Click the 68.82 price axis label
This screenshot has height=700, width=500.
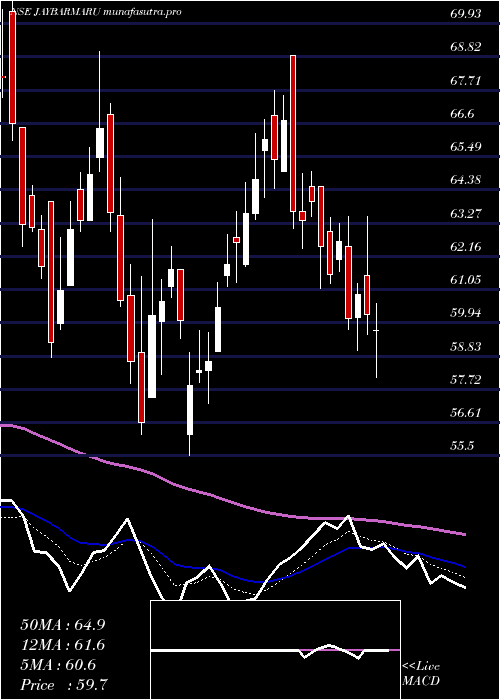(x=466, y=47)
